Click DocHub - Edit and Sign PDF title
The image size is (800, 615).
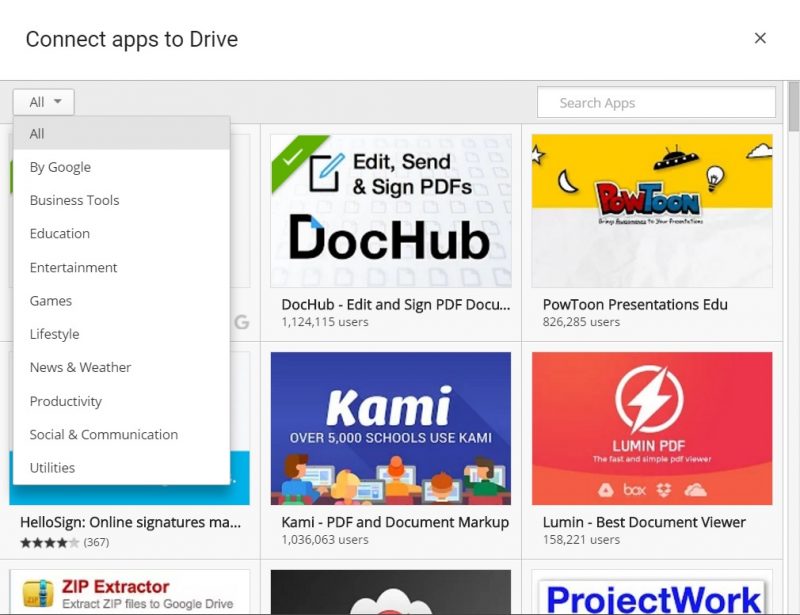click(395, 304)
